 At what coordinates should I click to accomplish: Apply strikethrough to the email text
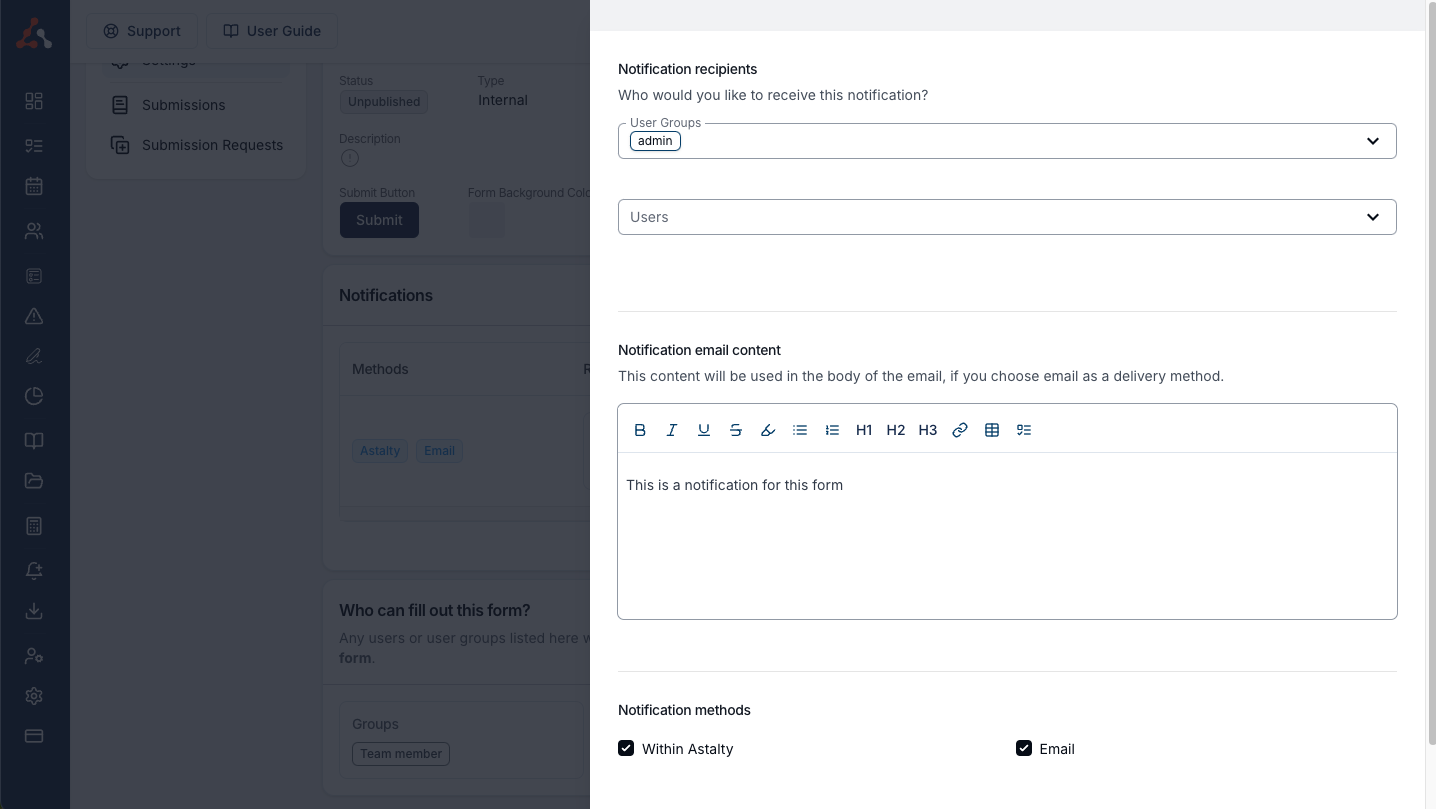pos(736,430)
